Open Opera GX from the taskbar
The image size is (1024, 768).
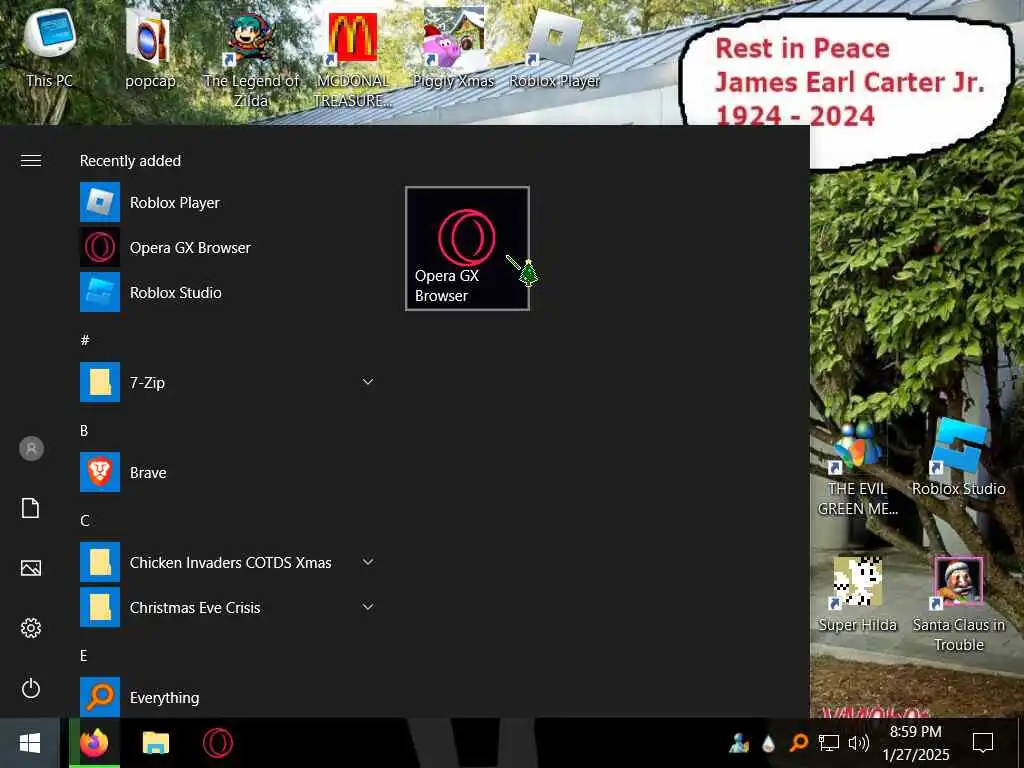pos(217,743)
